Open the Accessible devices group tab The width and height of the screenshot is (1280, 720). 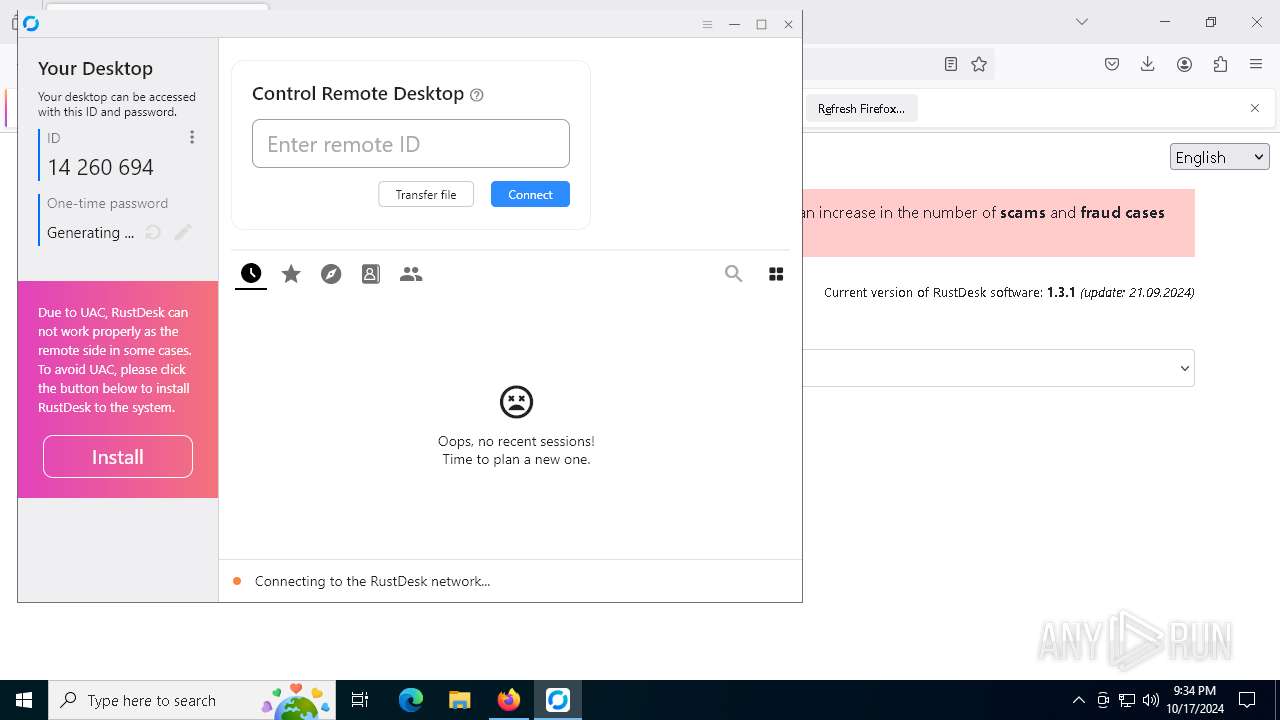(x=411, y=273)
